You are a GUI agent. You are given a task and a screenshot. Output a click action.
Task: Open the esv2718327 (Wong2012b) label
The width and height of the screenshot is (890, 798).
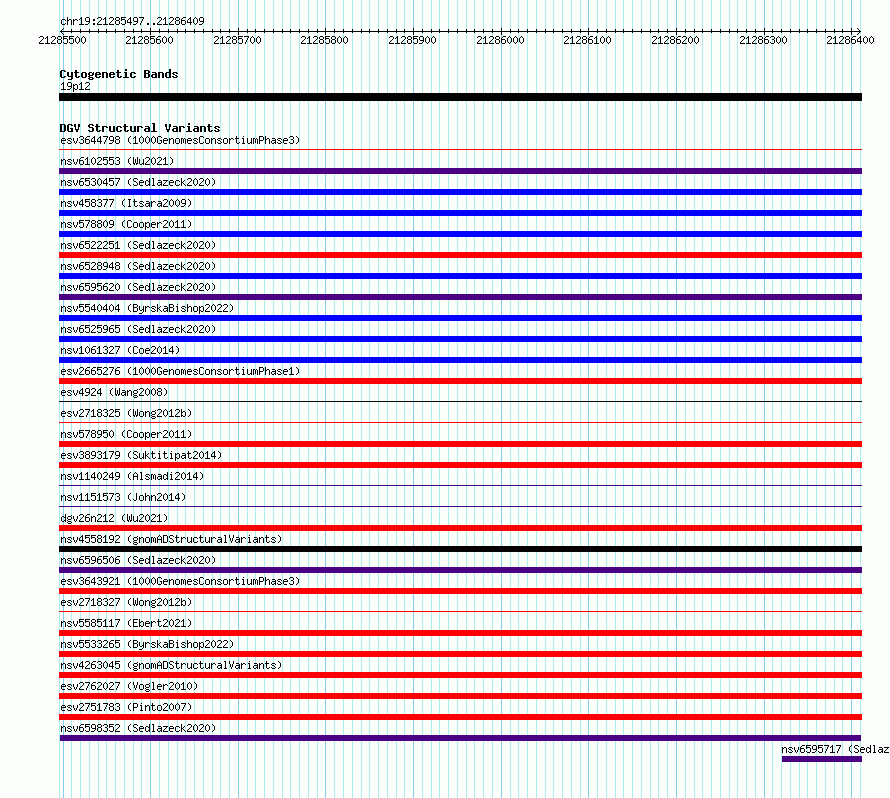click(126, 602)
